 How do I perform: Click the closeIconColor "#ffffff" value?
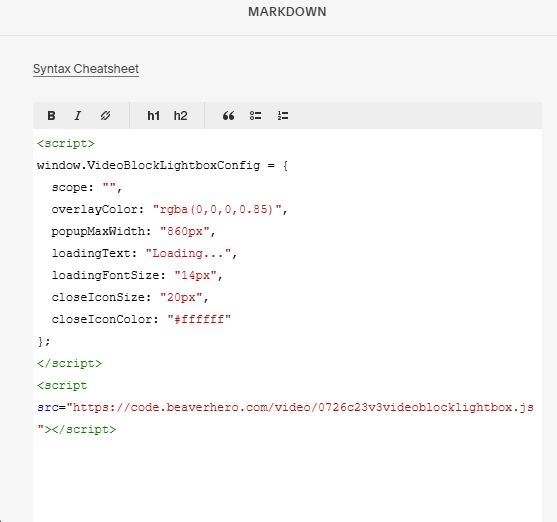pos(199,319)
